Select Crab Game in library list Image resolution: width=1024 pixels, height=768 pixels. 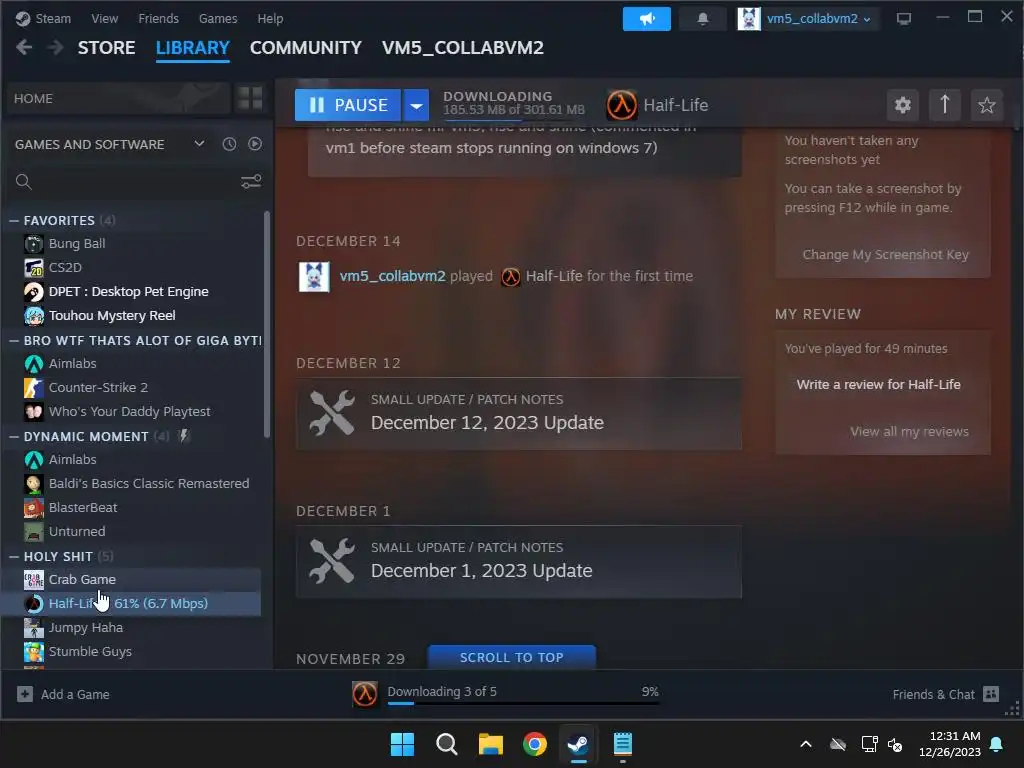pos(82,580)
